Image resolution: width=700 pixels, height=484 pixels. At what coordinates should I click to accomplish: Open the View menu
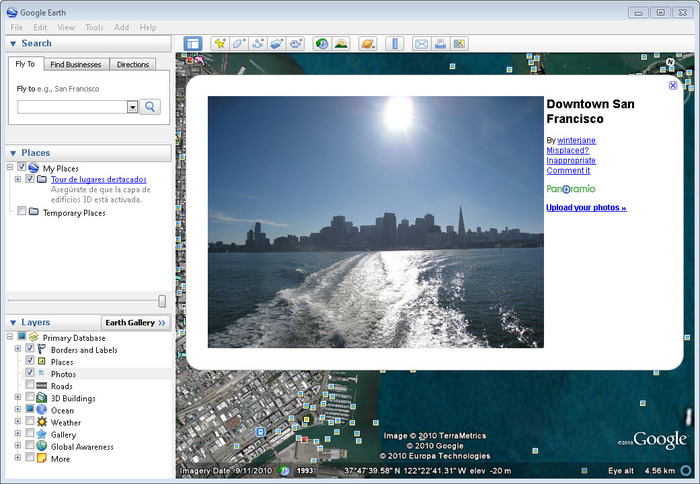tap(66, 27)
